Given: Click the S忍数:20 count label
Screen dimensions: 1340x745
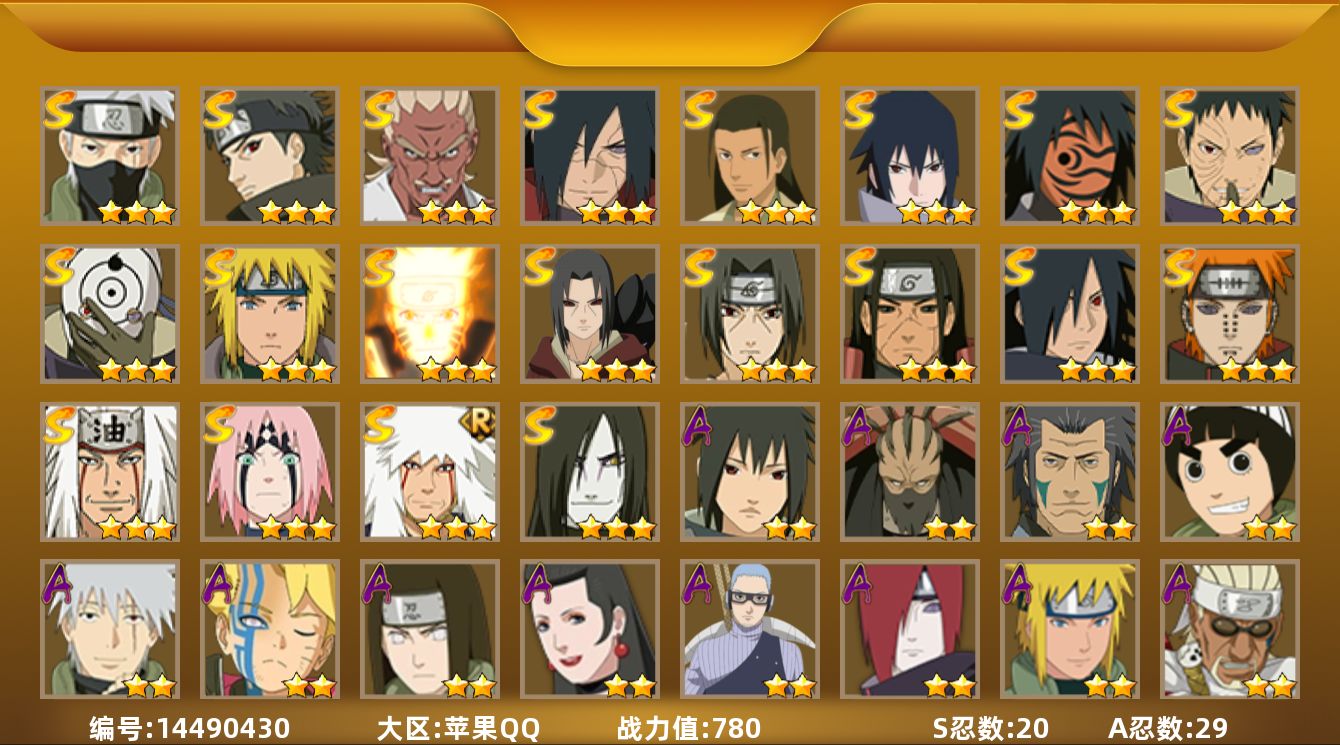Looking at the screenshot, I should [x=990, y=728].
